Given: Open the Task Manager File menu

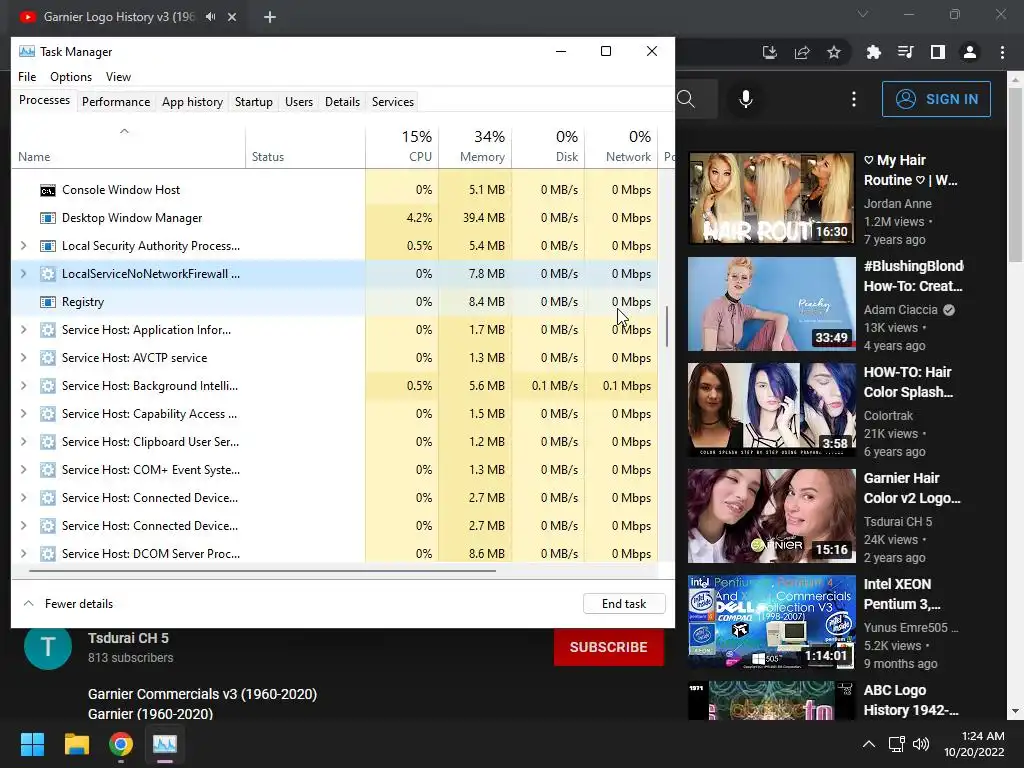Looking at the screenshot, I should [x=27, y=77].
